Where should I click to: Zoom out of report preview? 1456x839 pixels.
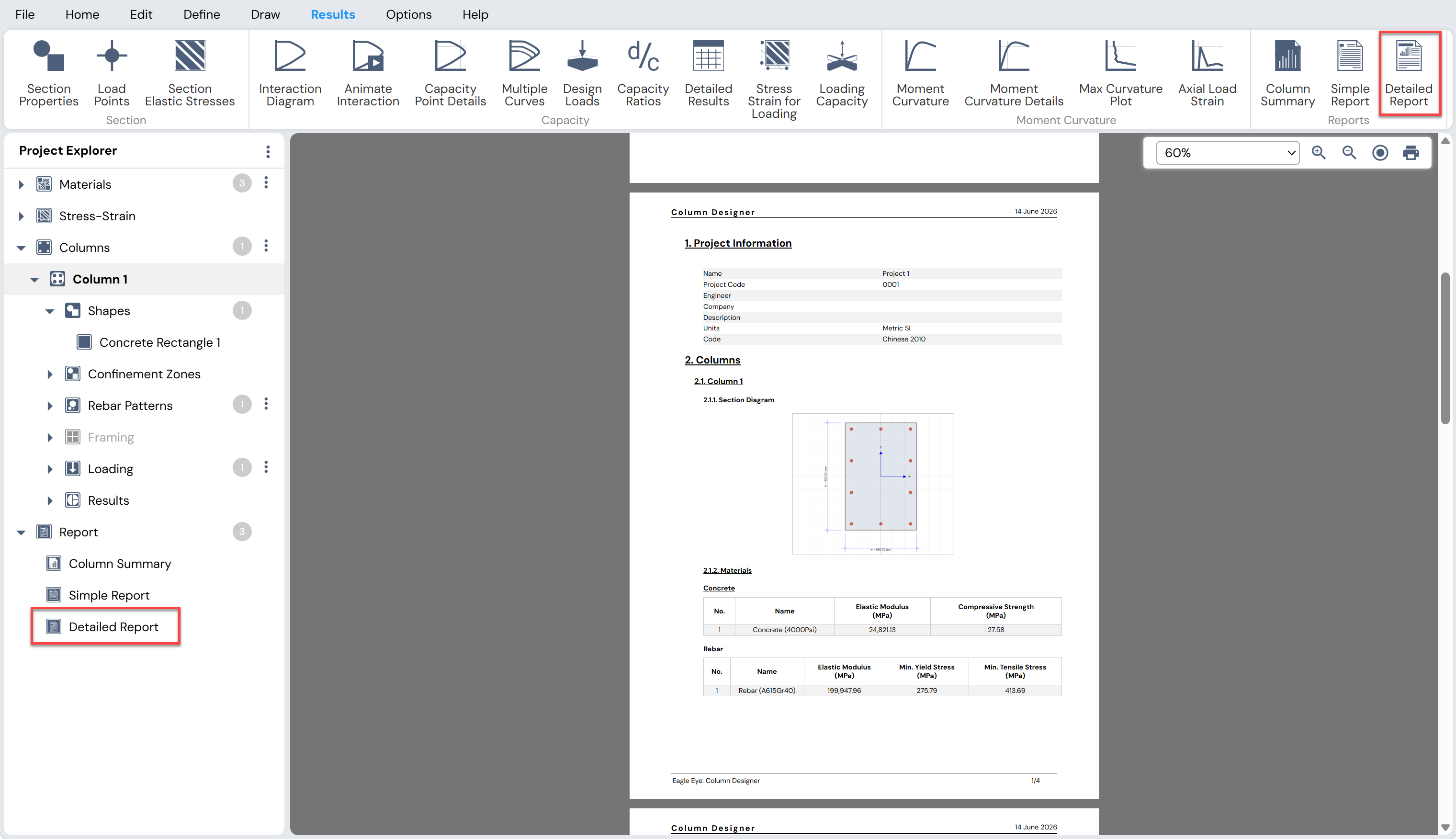pos(1349,153)
